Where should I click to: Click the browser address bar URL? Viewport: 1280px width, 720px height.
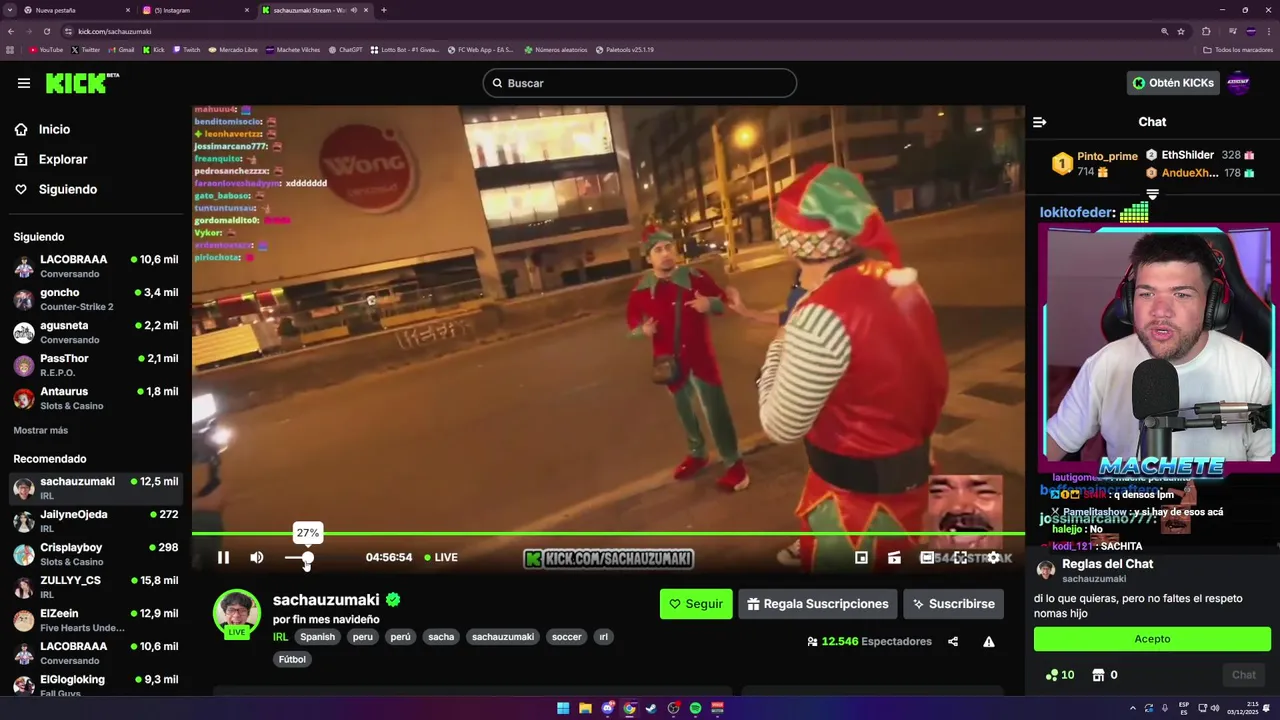coord(115,31)
